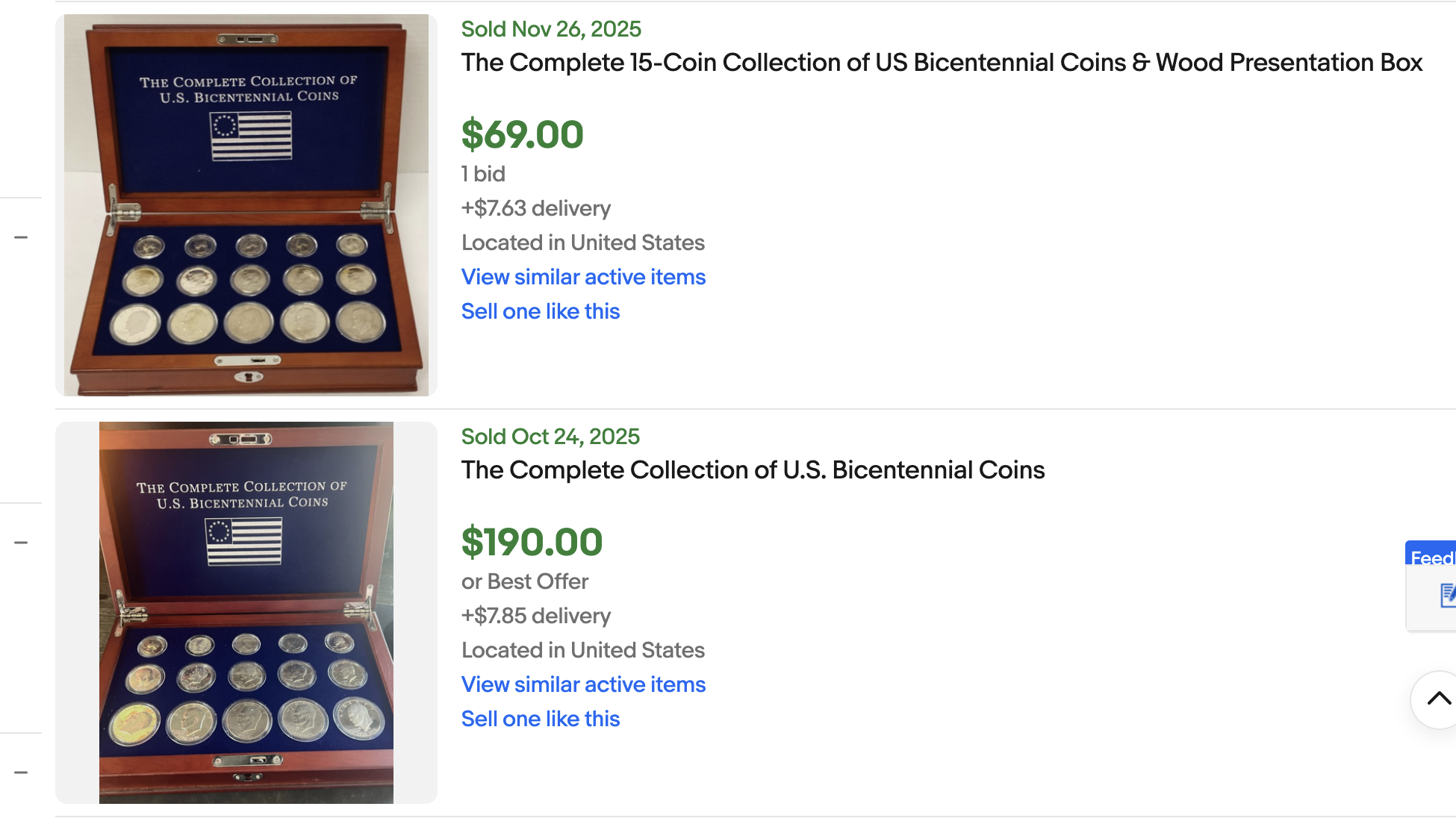Open the Feedback tab on right edge

[1432, 557]
